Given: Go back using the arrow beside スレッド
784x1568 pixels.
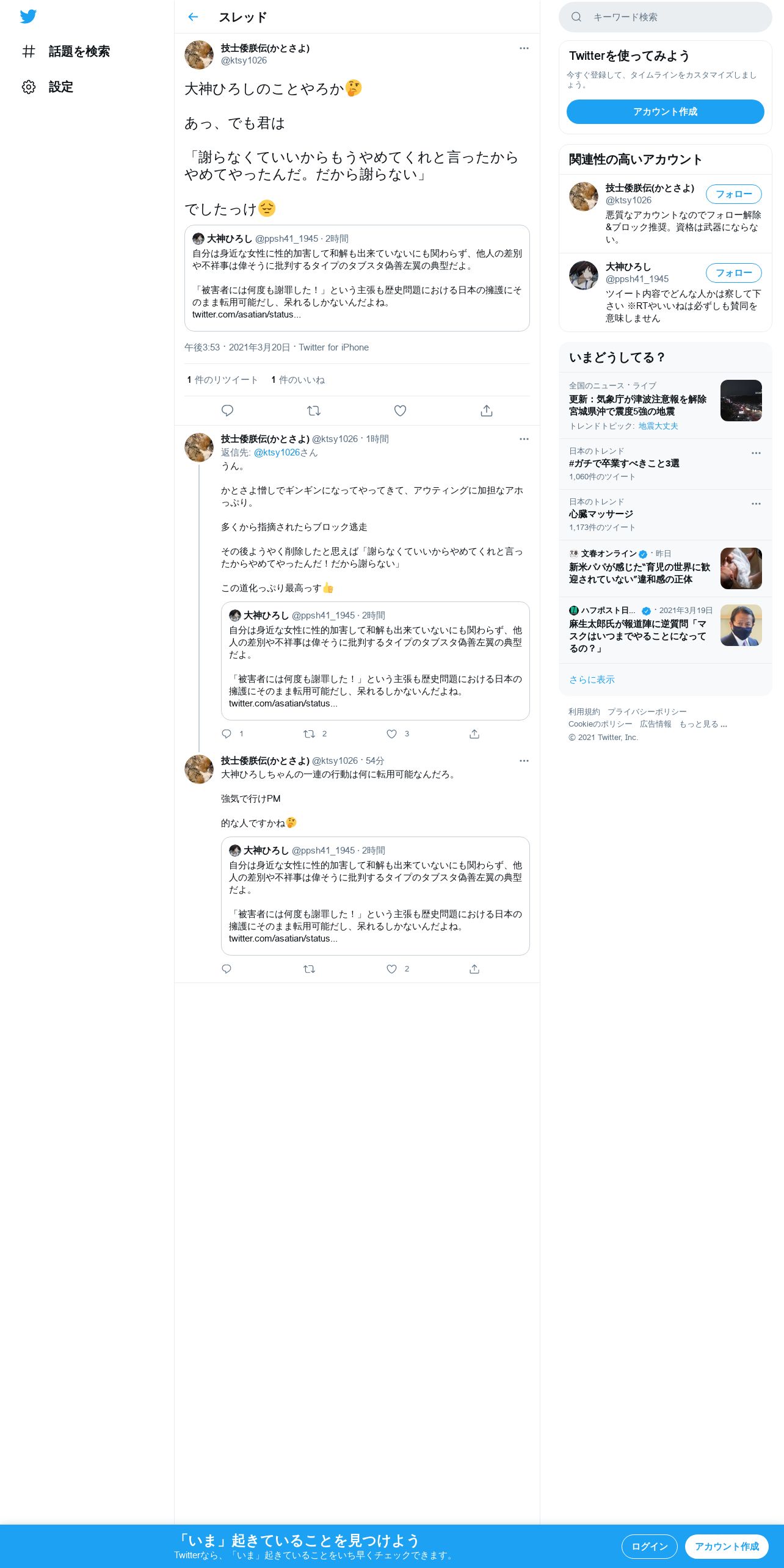Looking at the screenshot, I should [193, 17].
